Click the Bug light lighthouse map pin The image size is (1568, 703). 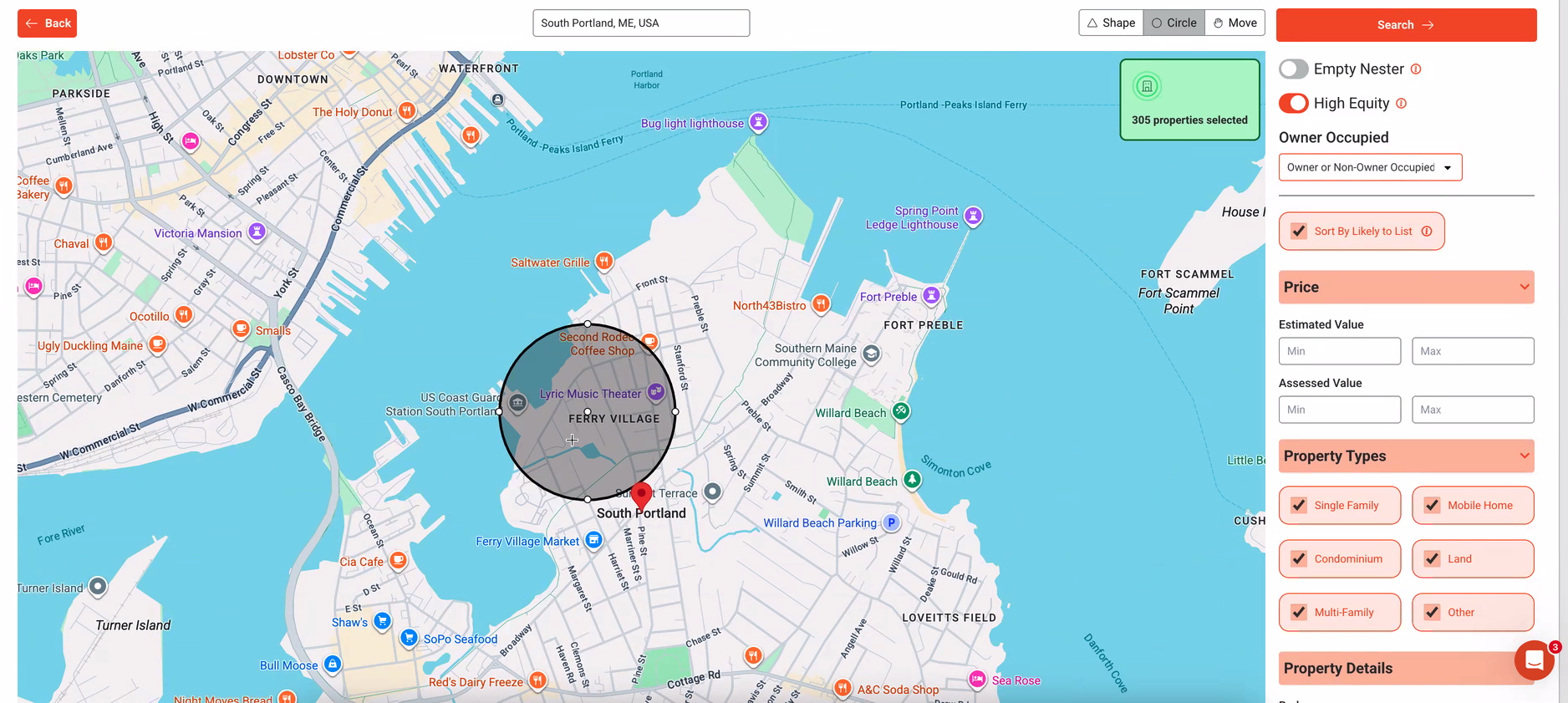point(758,122)
